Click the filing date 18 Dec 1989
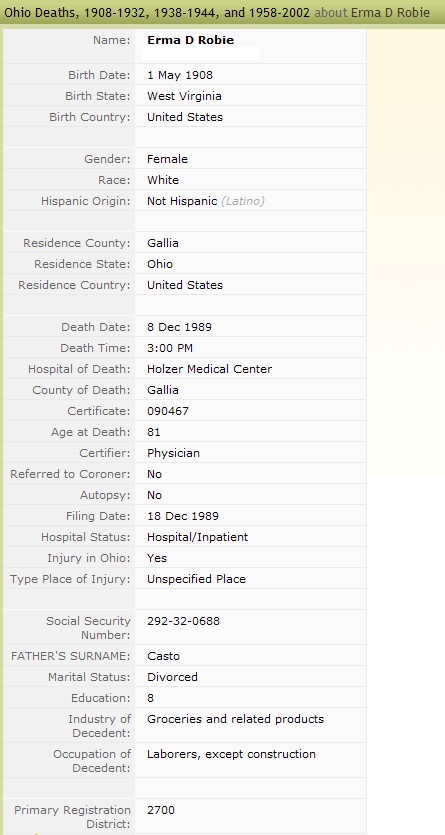This screenshot has width=445, height=835. coord(183,516)
